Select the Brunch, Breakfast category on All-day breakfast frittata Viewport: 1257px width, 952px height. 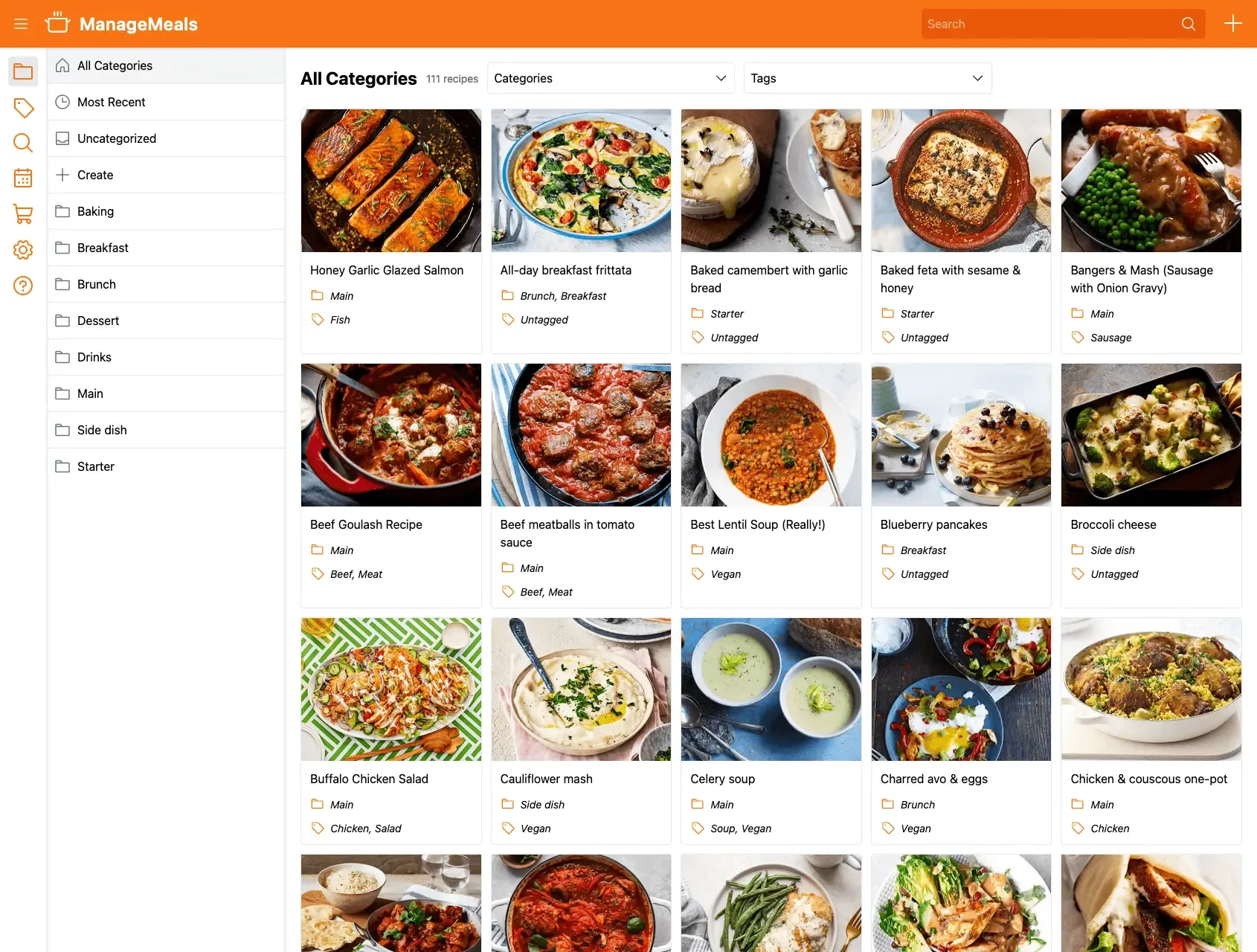point(562,295)
